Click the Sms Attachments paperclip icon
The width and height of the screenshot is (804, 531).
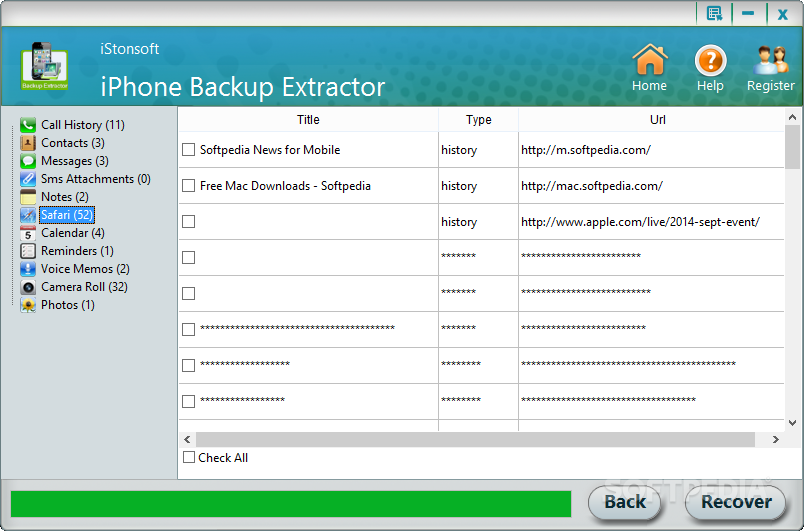coord(28,179)
